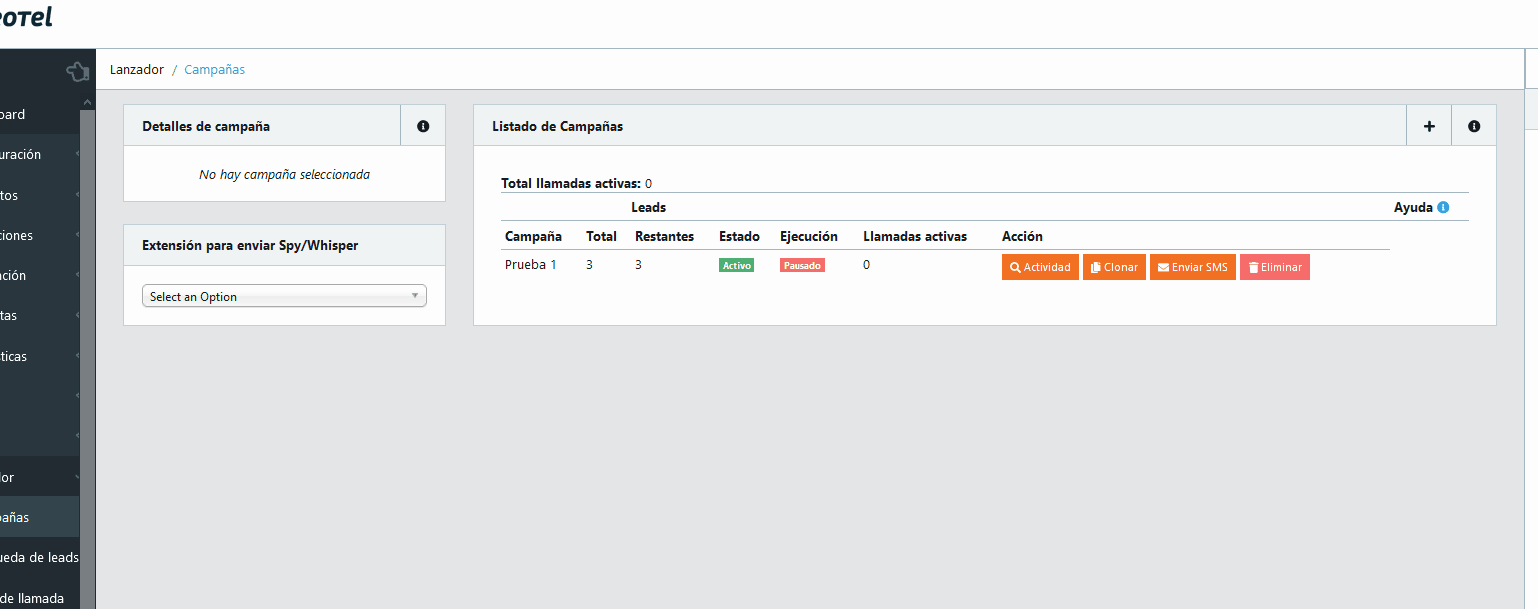Open Actividad for the Prueba 1 campaign
The width and height of the screenshot is (1538, 609).
tap(1040, 268)
